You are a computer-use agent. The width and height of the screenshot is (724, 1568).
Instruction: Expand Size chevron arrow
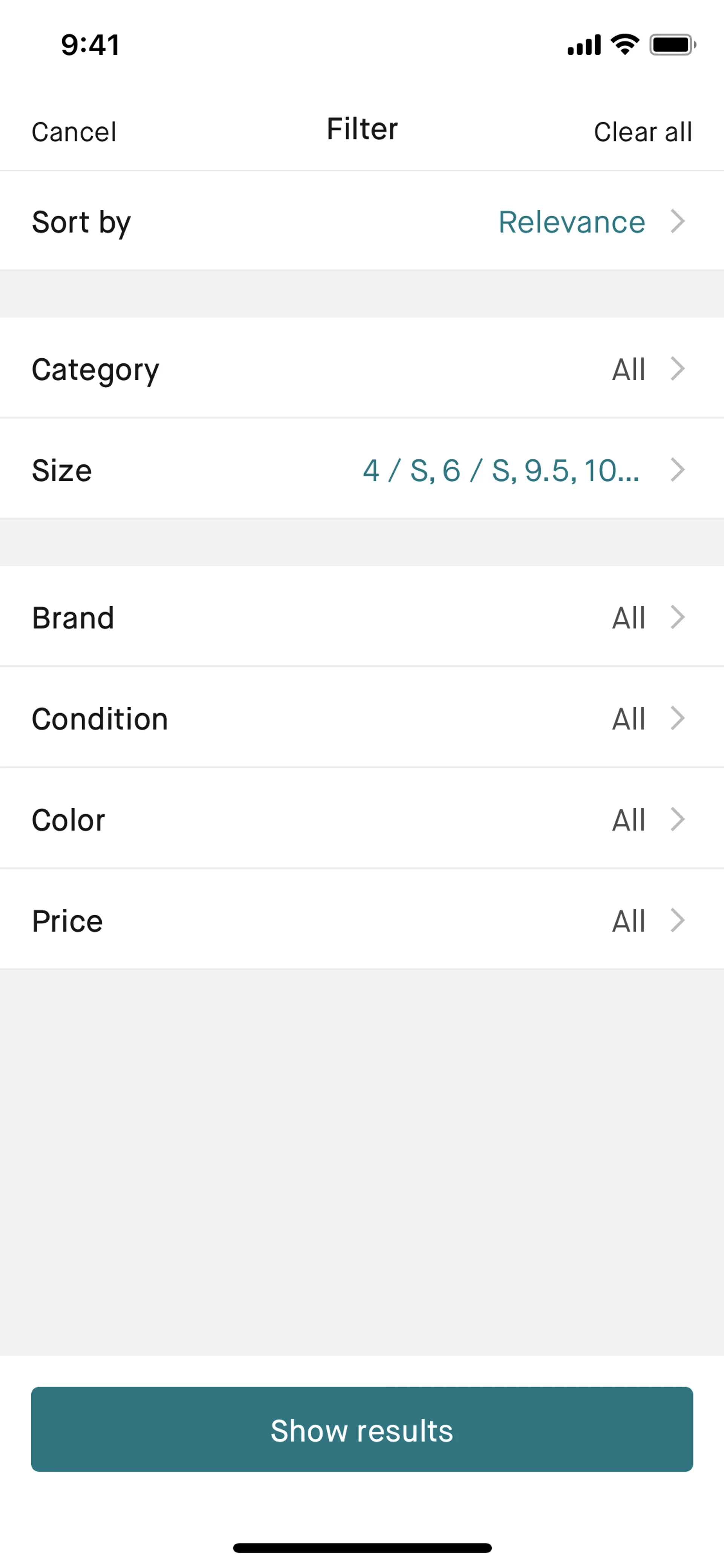click(x=677, y=470)
